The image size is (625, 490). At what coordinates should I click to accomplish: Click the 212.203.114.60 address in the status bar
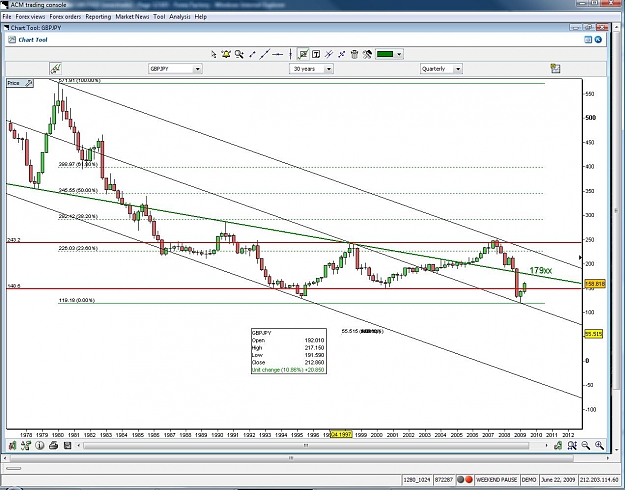tap(601, 480)
